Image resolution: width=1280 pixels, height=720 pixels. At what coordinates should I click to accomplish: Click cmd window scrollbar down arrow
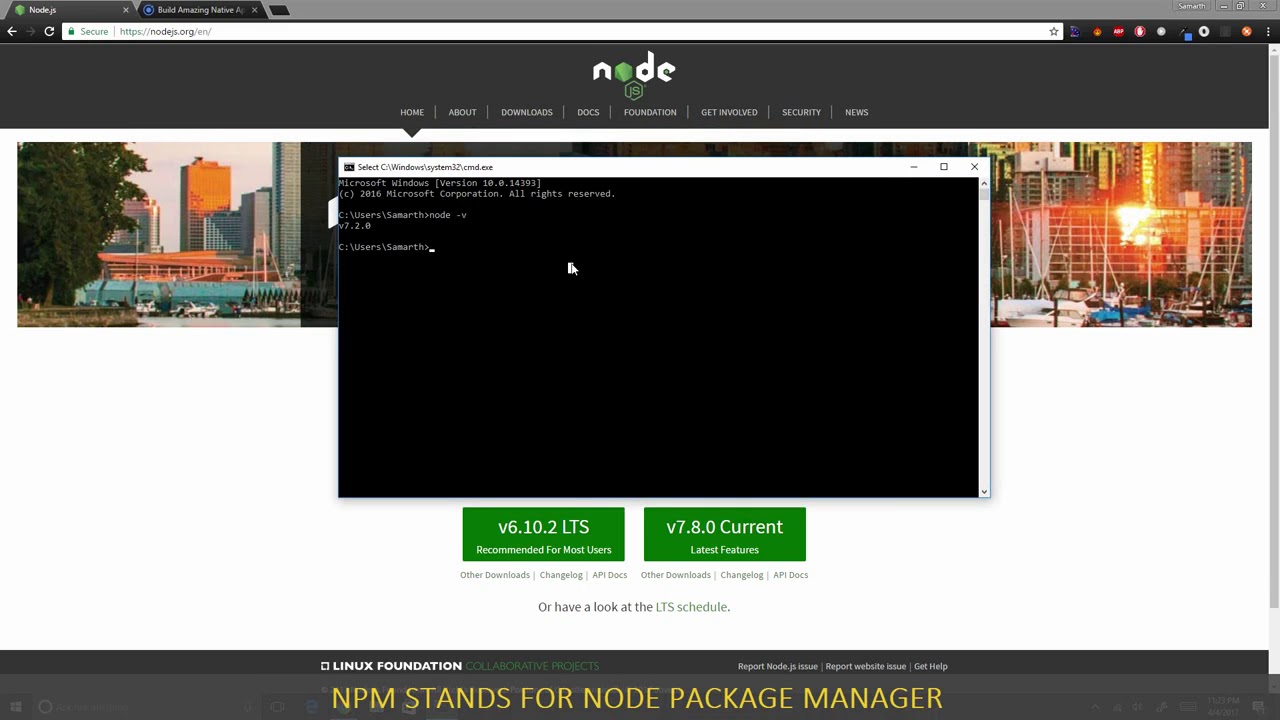984,491
